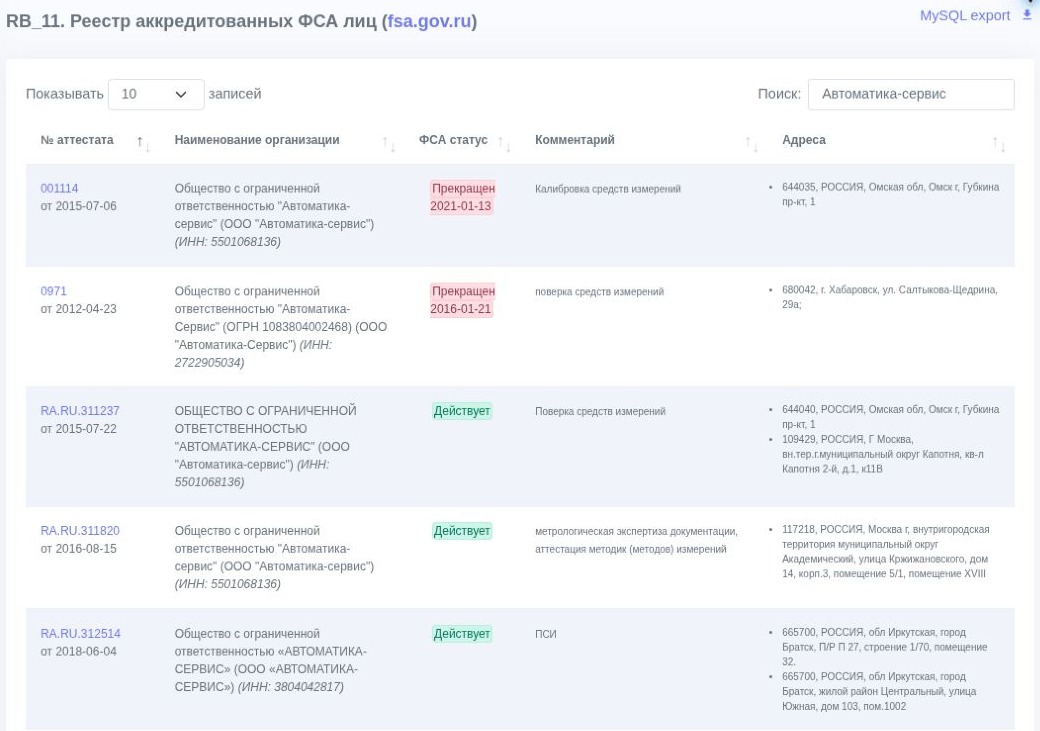This screenshot has width=1040, height=731.
Task: Open the fsa.gov.ru link in heading
Action: pos(429,21)
